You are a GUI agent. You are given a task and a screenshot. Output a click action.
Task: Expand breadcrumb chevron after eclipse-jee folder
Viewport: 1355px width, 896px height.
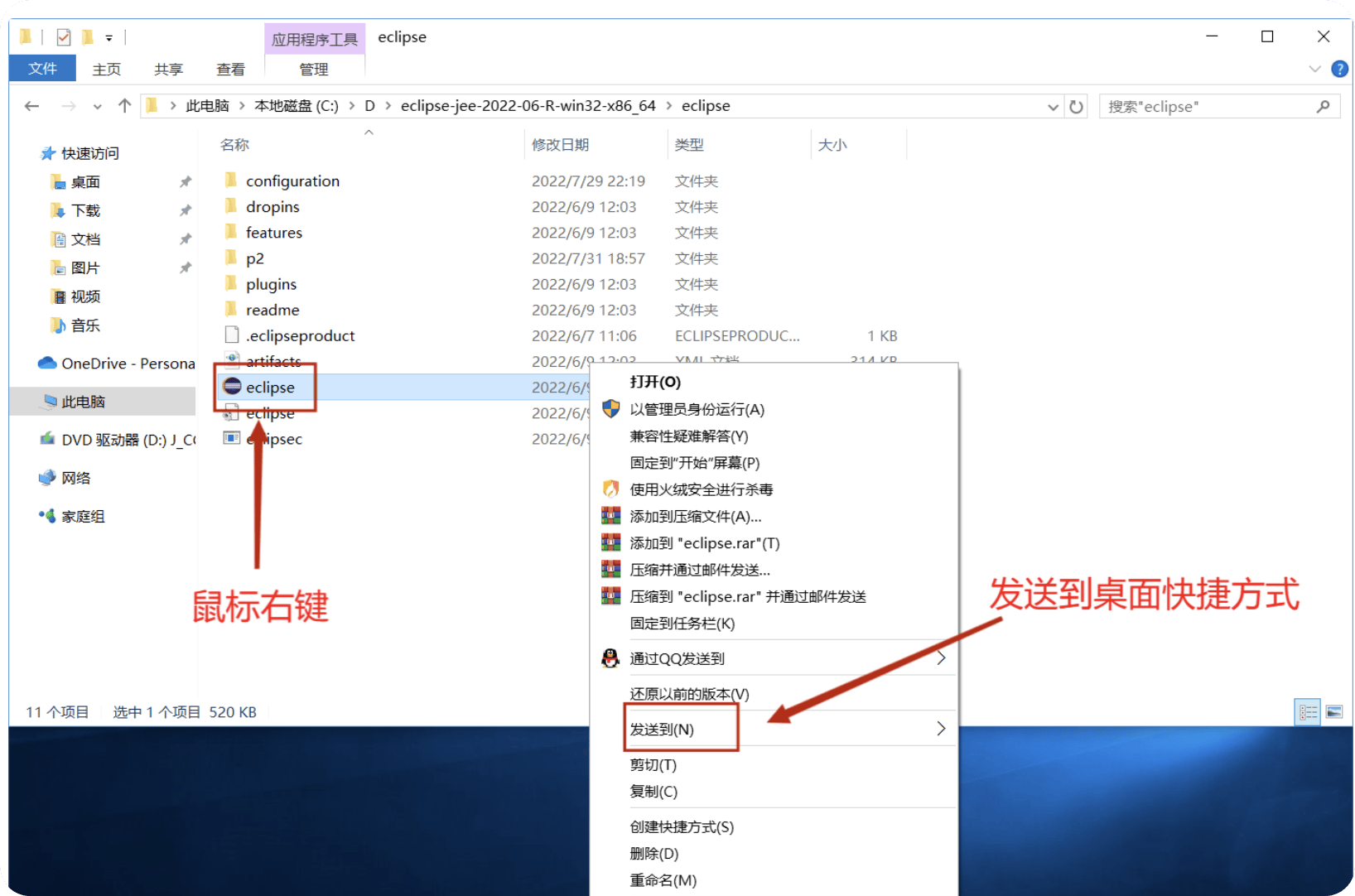coord(668,106)
